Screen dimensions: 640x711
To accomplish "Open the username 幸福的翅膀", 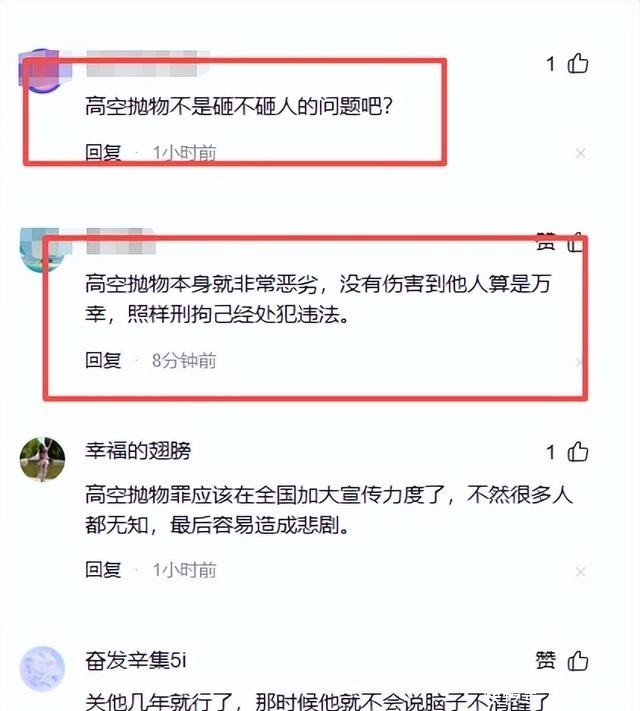I will click(x=138, y=451).
